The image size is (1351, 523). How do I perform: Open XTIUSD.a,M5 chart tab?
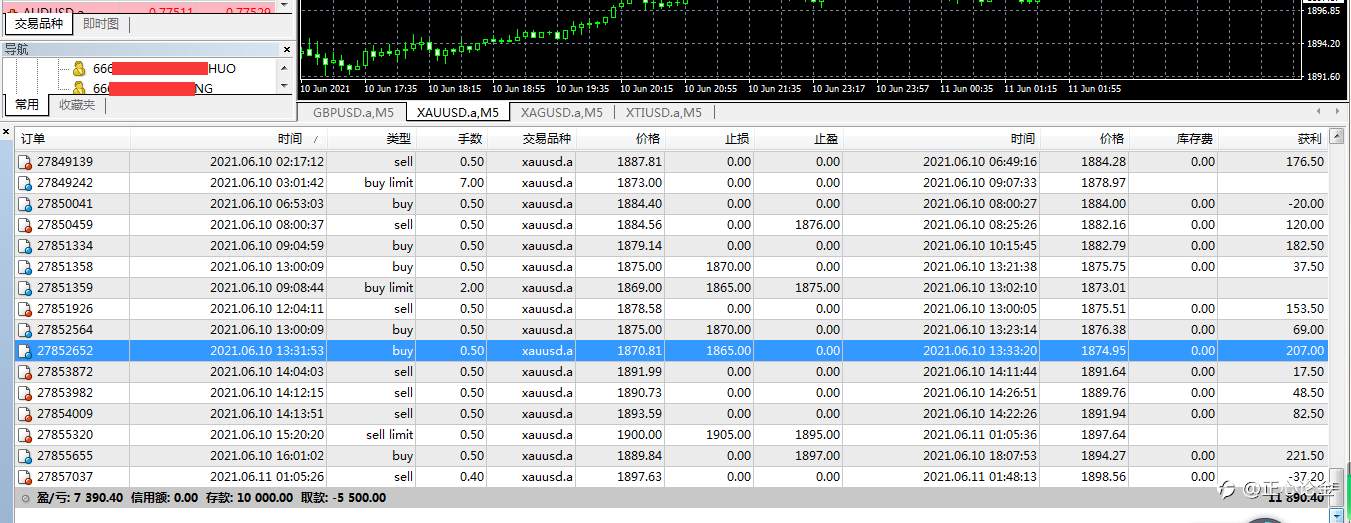pyautogui.click(x=662, y=112)
